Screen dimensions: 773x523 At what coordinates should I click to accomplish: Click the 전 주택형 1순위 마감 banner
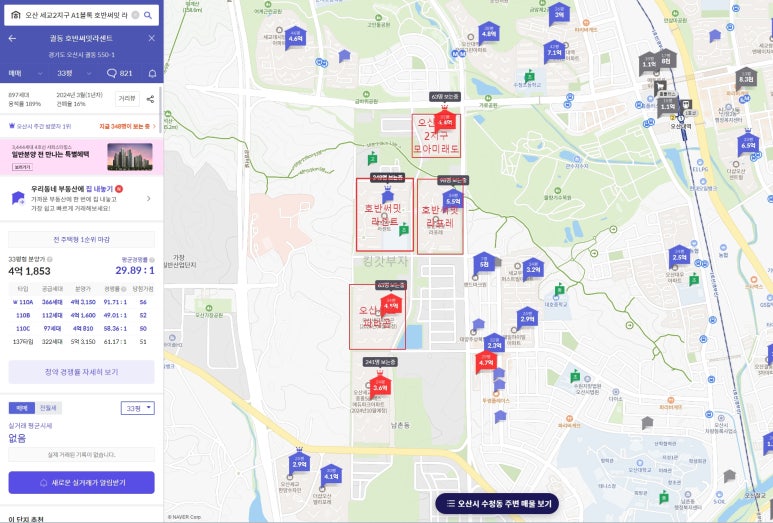tap(81, 240)
